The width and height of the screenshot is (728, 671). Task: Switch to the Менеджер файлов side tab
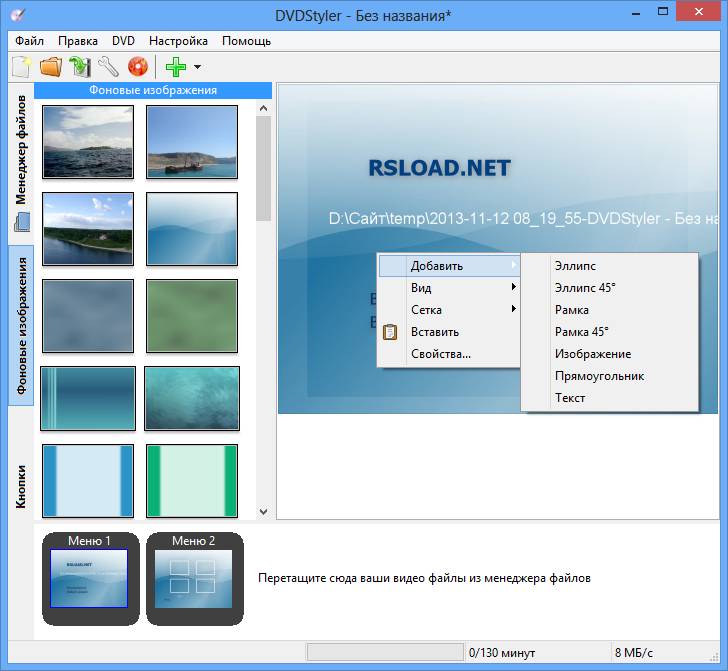21,163
